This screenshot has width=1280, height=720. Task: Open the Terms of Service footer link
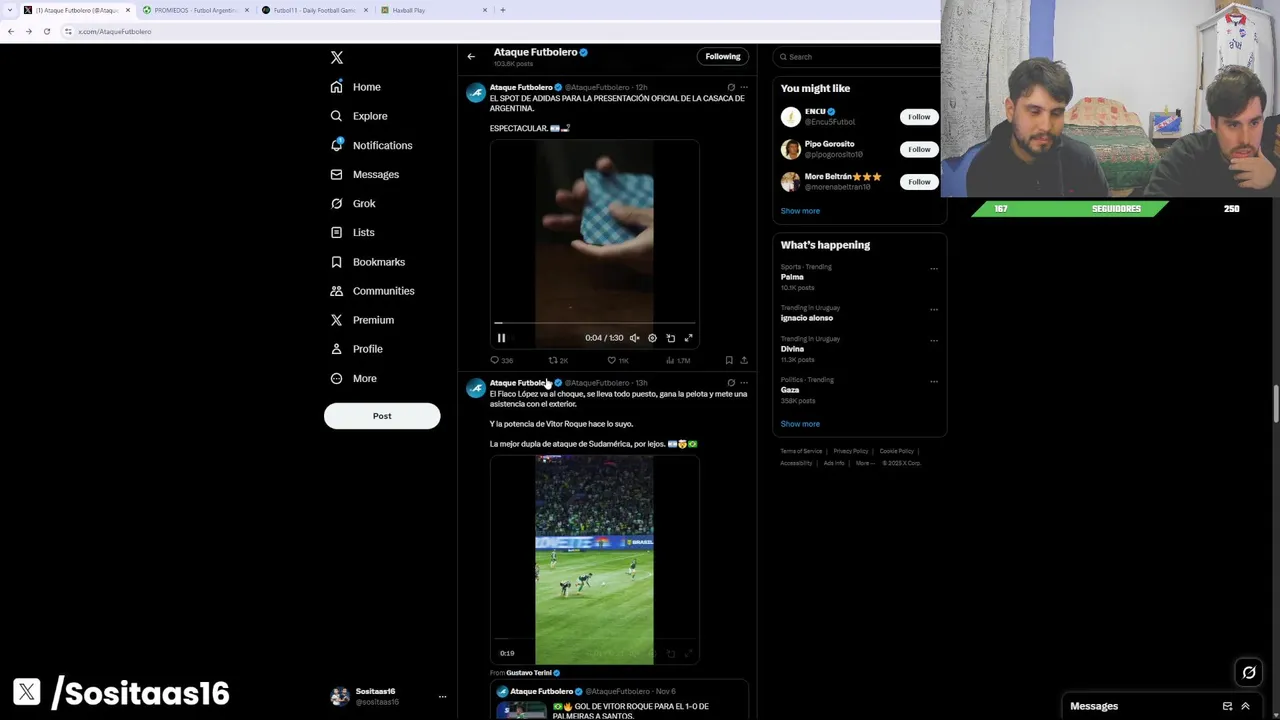point(801,451)
